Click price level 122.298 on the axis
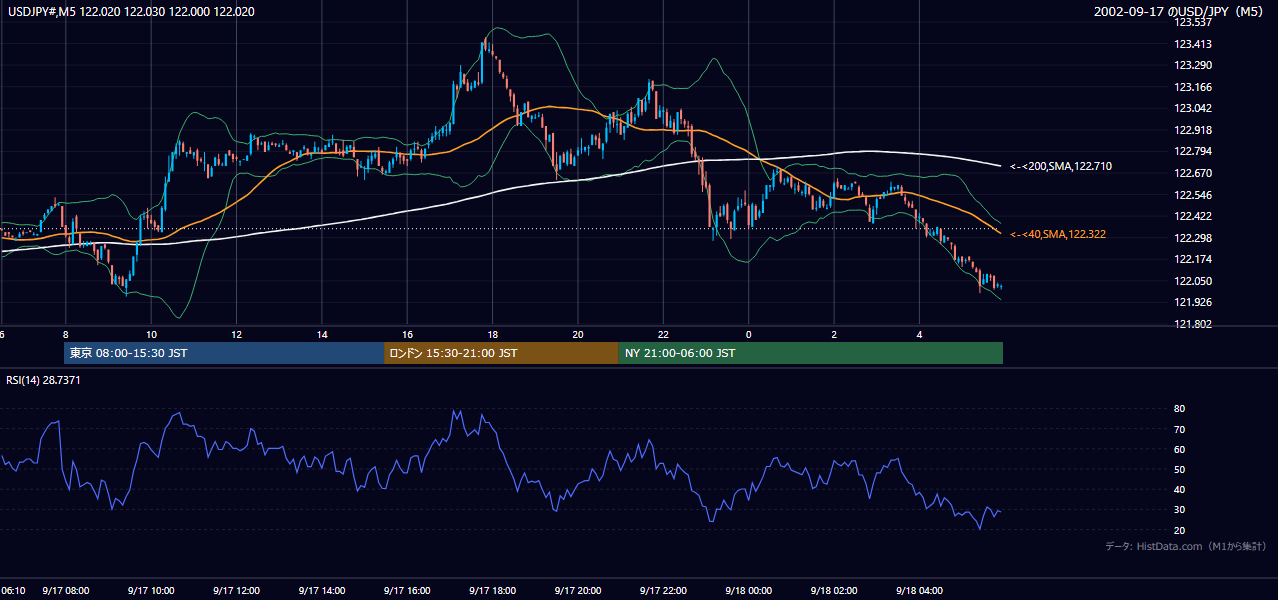The width and height of the screenshot is (1278, 600). tap(1192, 238)
